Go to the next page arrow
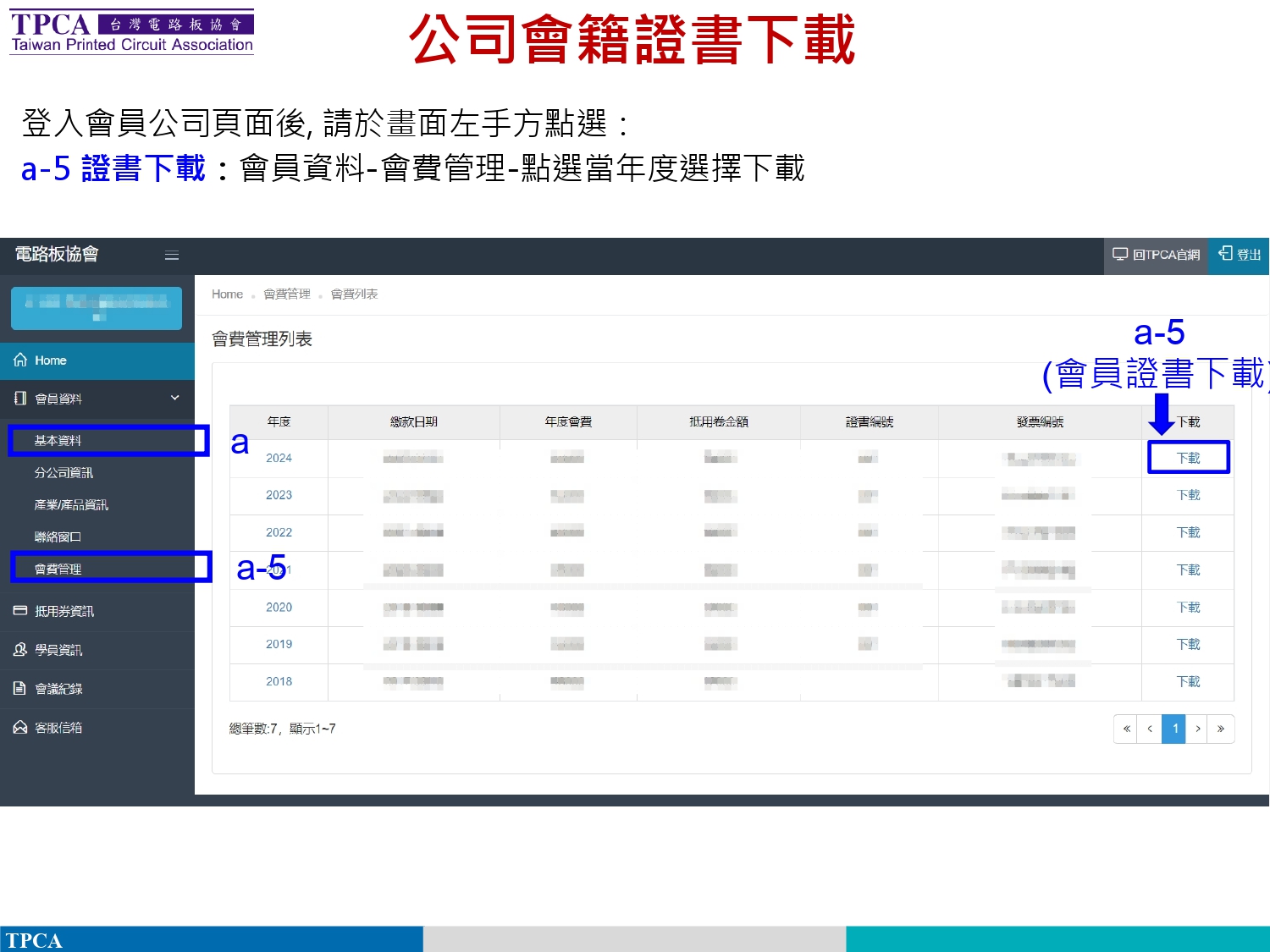 tap(1197, 729)
